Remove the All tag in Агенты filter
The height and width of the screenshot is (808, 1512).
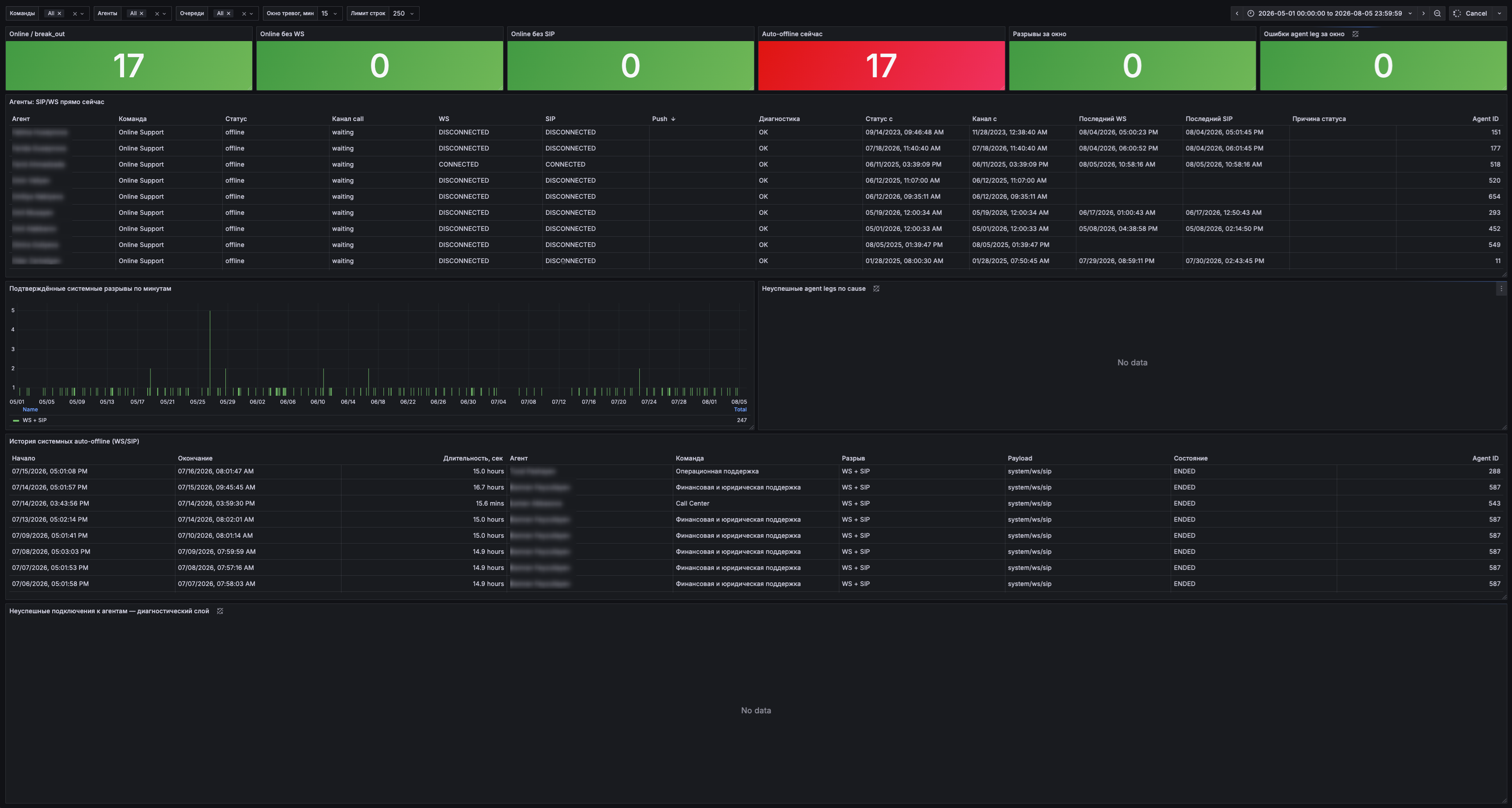tap(142, 13)
